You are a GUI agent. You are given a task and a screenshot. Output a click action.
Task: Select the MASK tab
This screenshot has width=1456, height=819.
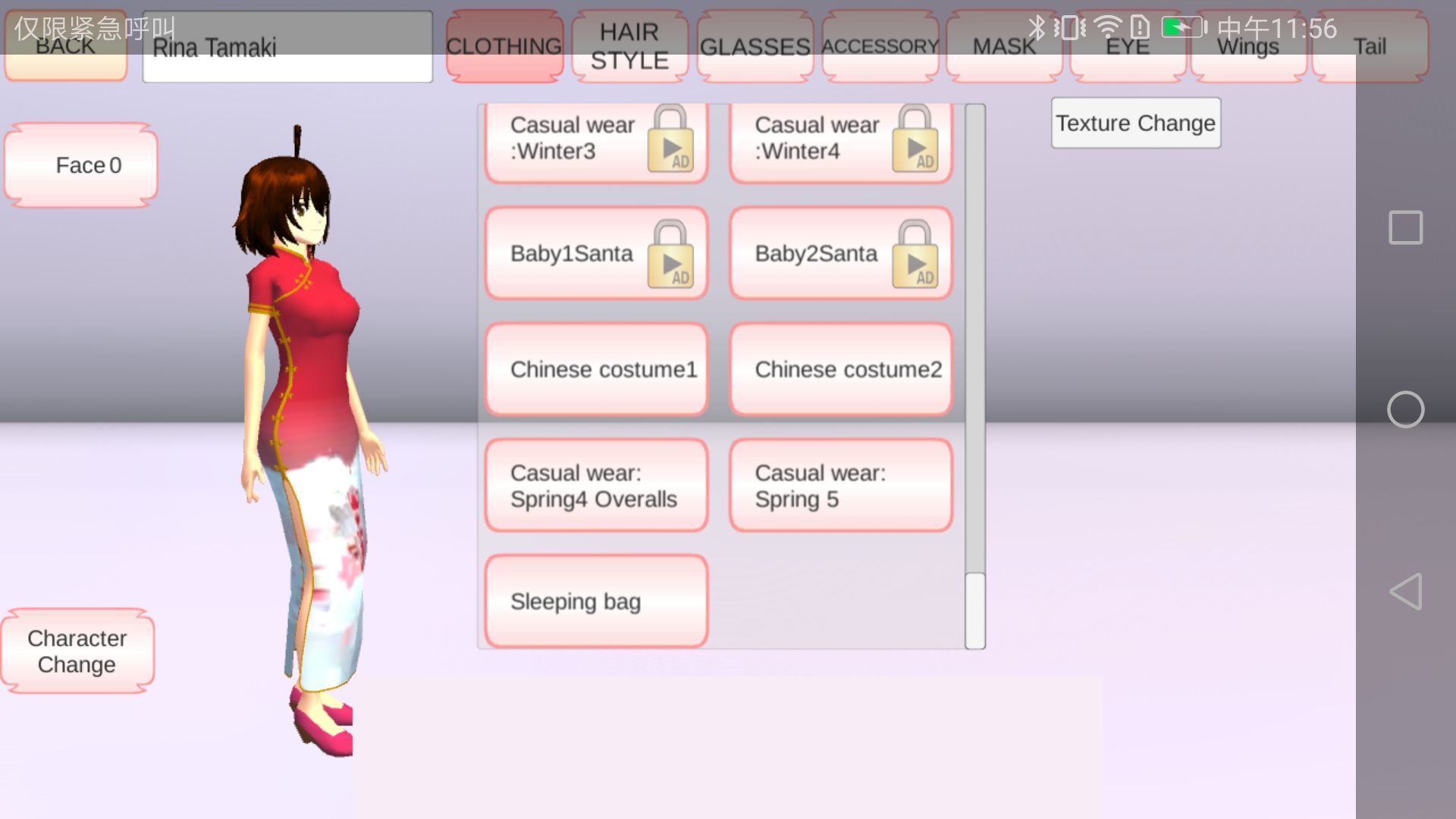tap(1003, 46)
